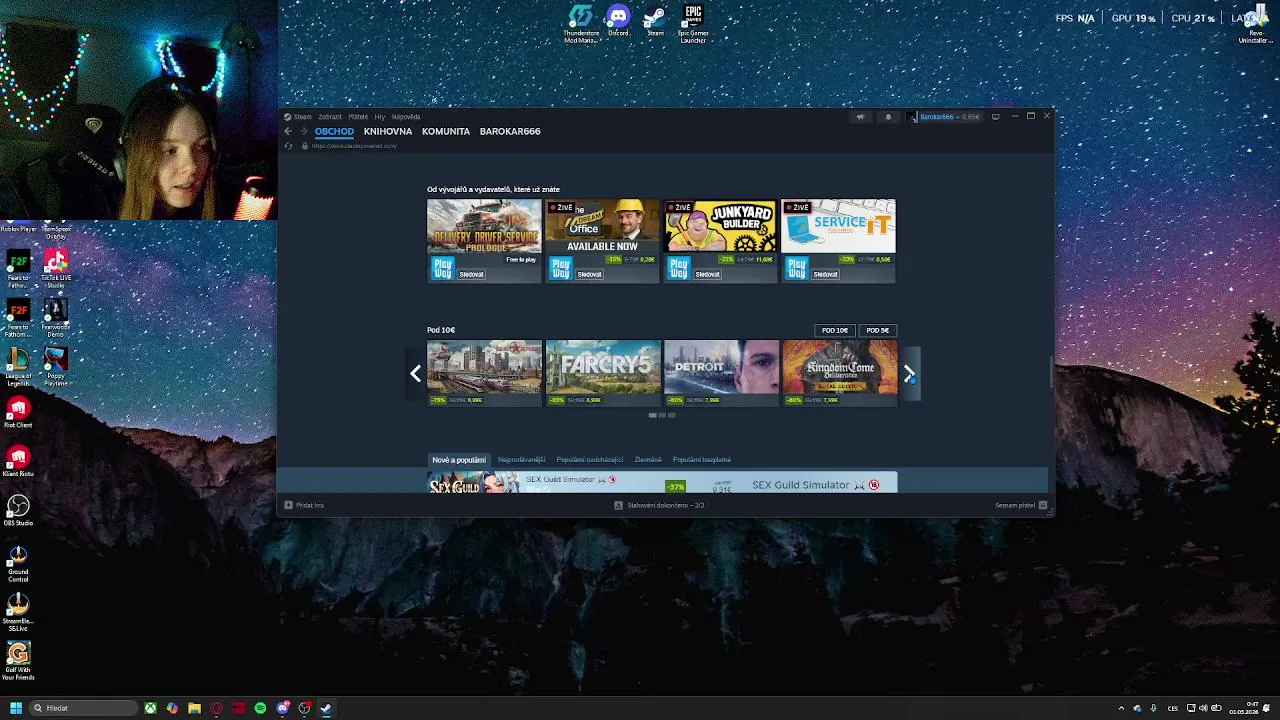Launch Golf With Your Friends shortcut
The height and width of the screenshot is (720, 1280).
tap(18, 662)
